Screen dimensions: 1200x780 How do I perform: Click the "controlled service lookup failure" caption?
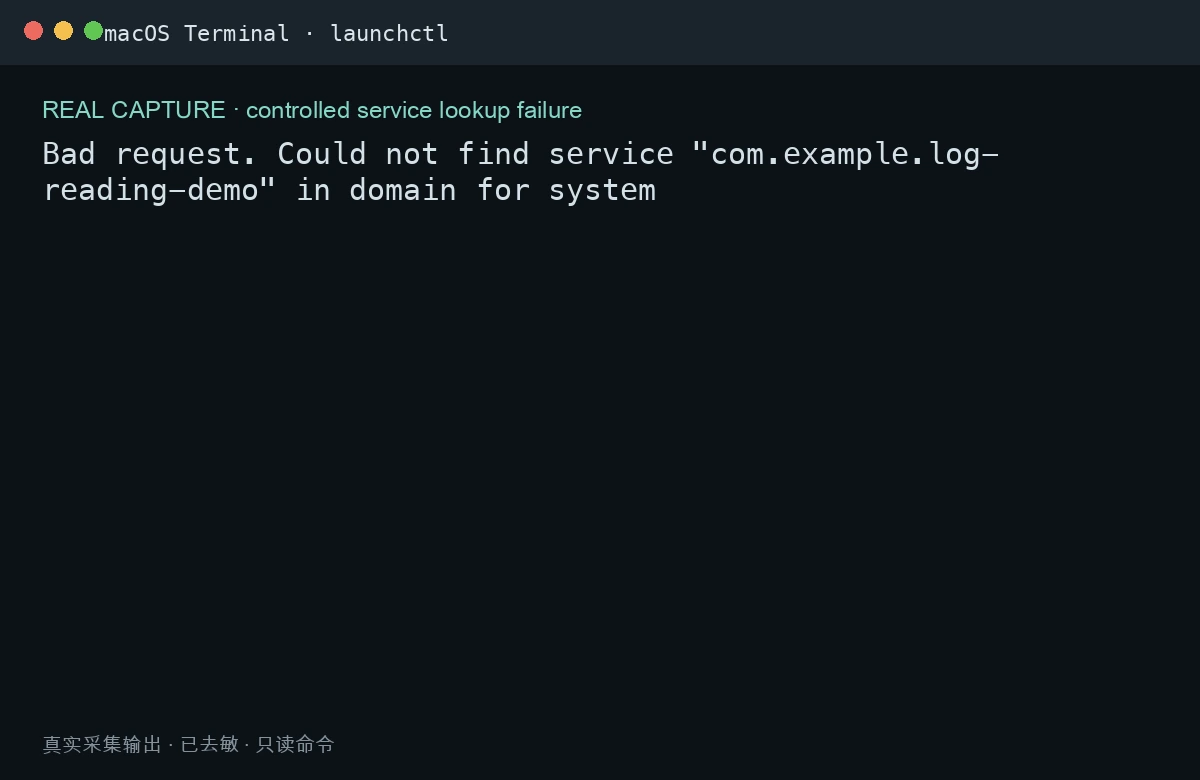(x=414, y=110)
